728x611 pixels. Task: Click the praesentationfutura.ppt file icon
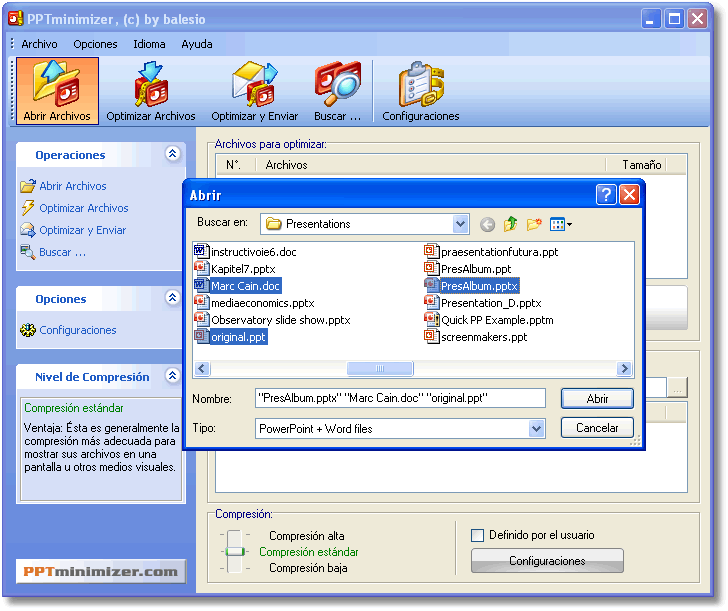click(431, 251)
